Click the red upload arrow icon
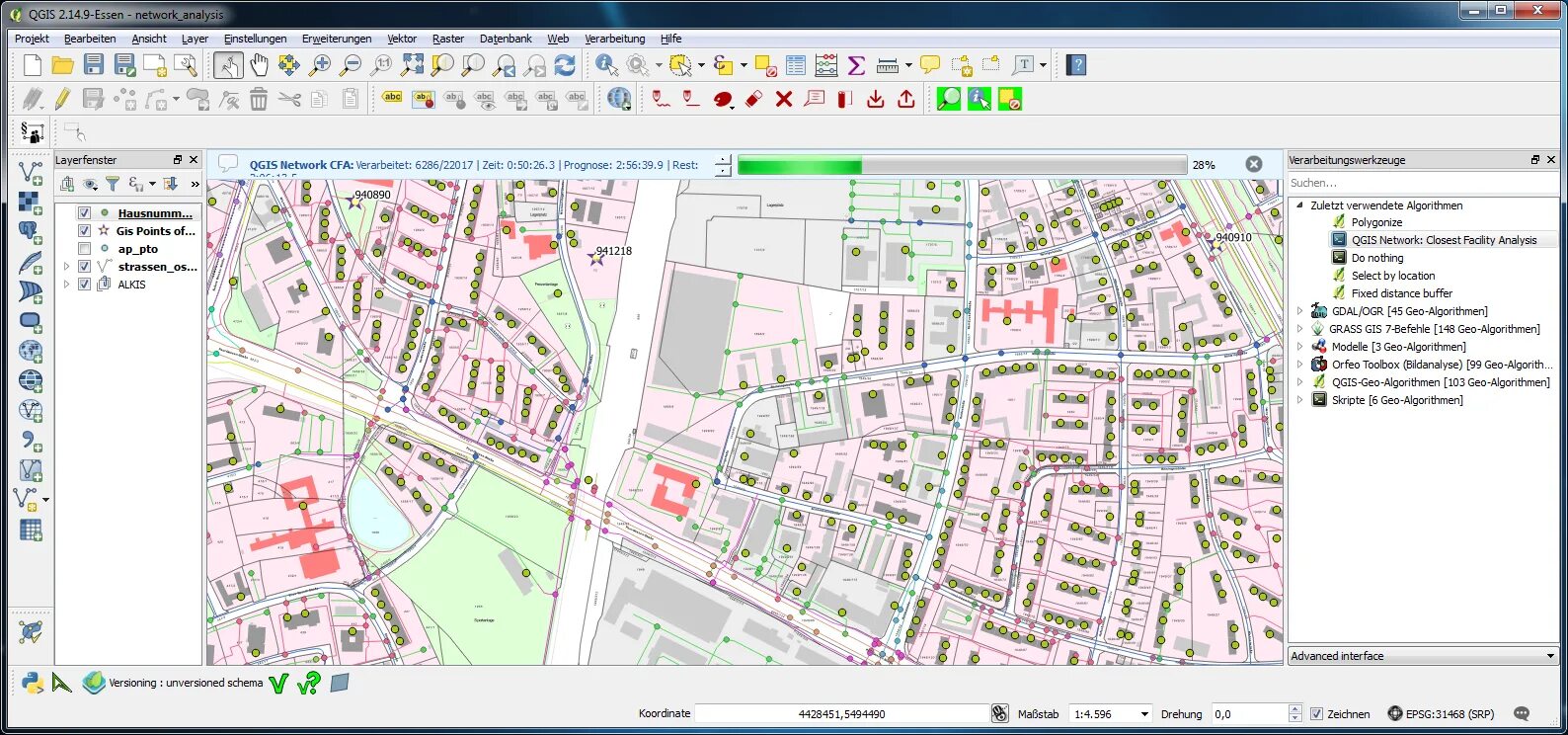This screenshot has width=1568, height=735. coord(905,99)
